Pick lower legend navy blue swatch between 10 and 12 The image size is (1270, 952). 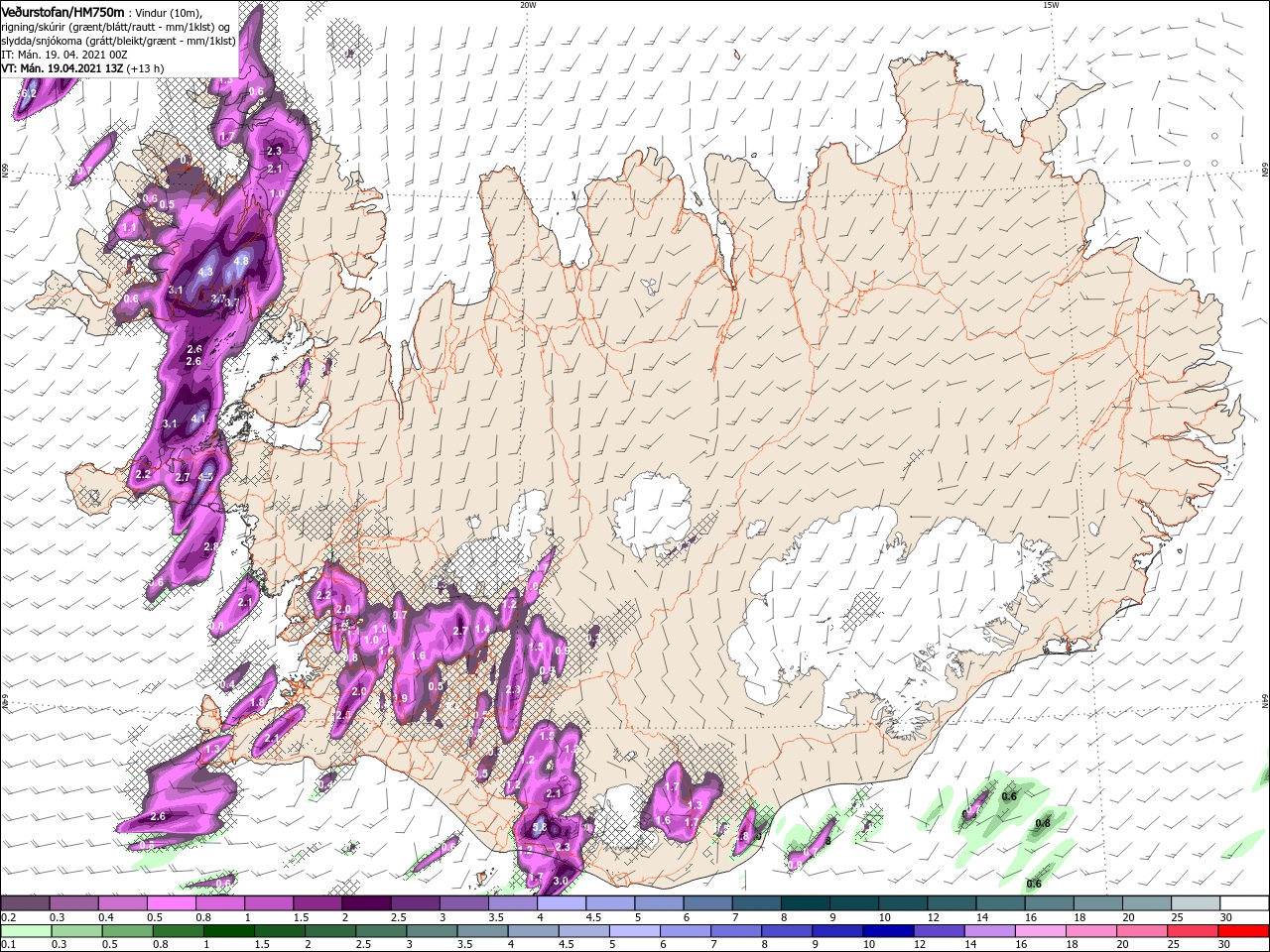tap(889, 930)
